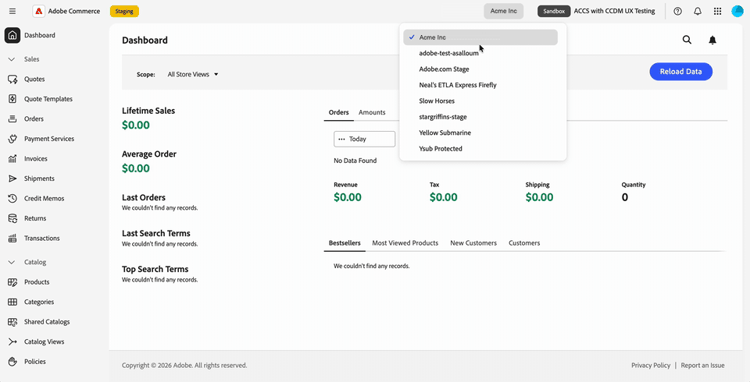Click the Revenue $0.00 value
Viewport: 750px width, 382px height.
point(348,197)
